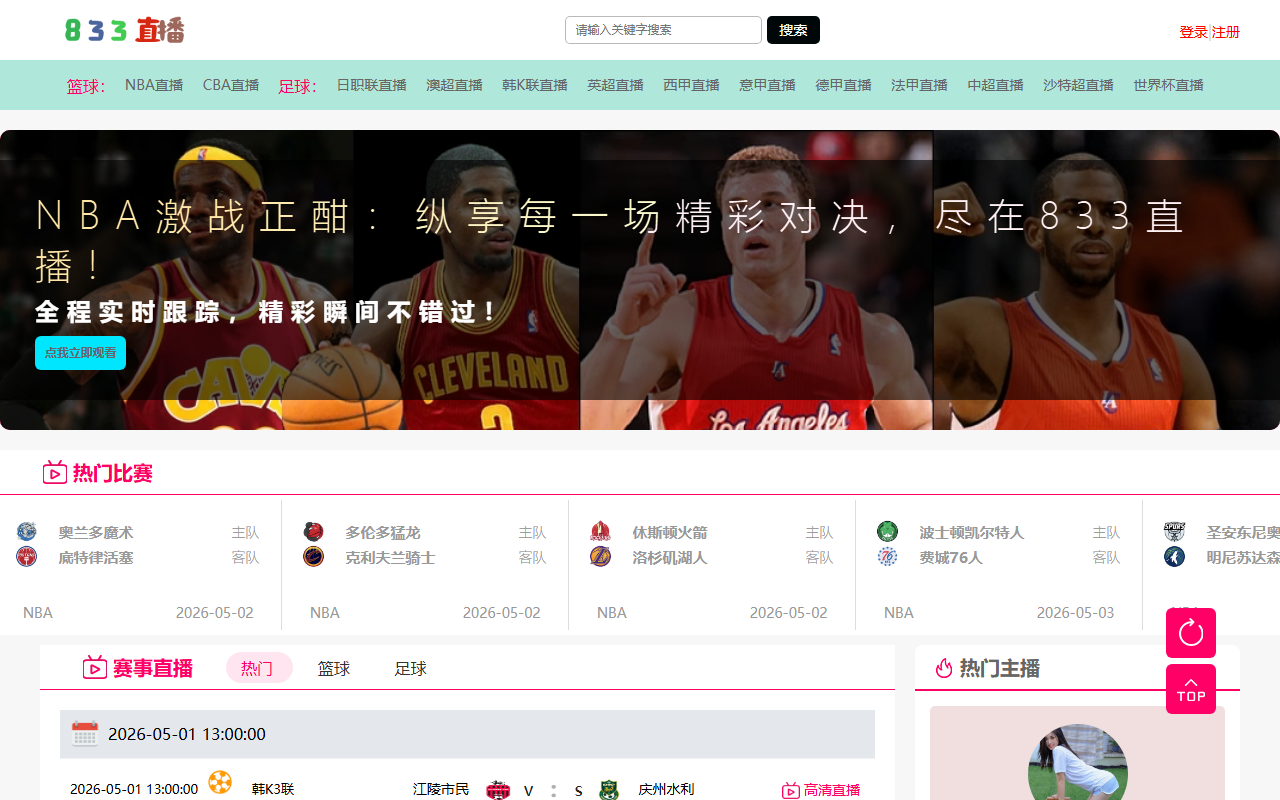Open the 克利夫兰骑士 team name
The width and height of the screenshot is (1280, 800).
[x=390, y=558]
